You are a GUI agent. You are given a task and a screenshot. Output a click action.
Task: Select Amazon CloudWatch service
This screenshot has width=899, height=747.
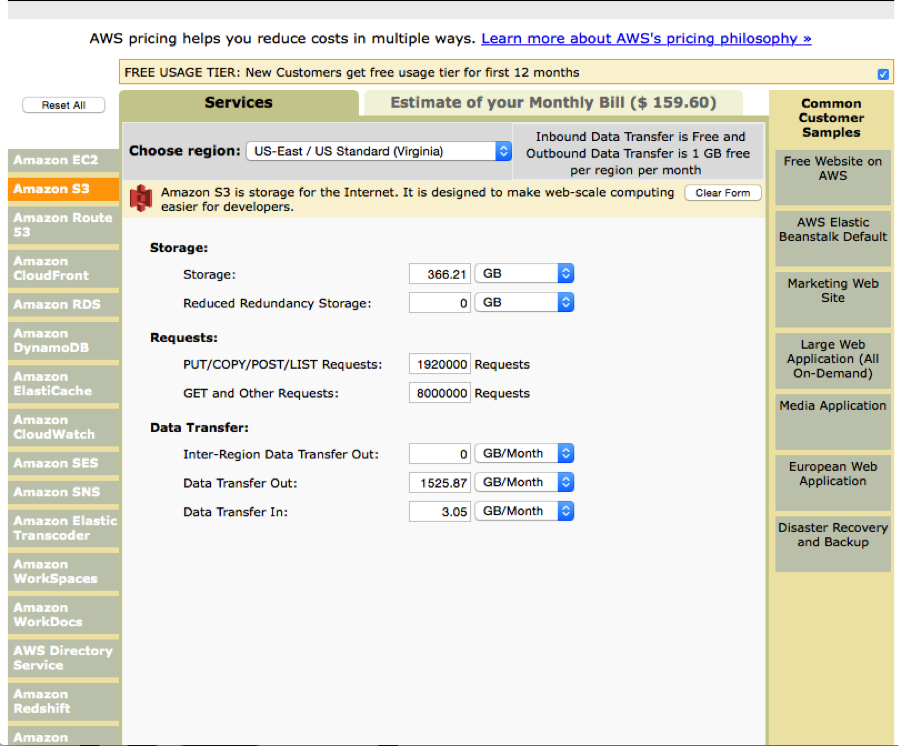tap(64, 427)
